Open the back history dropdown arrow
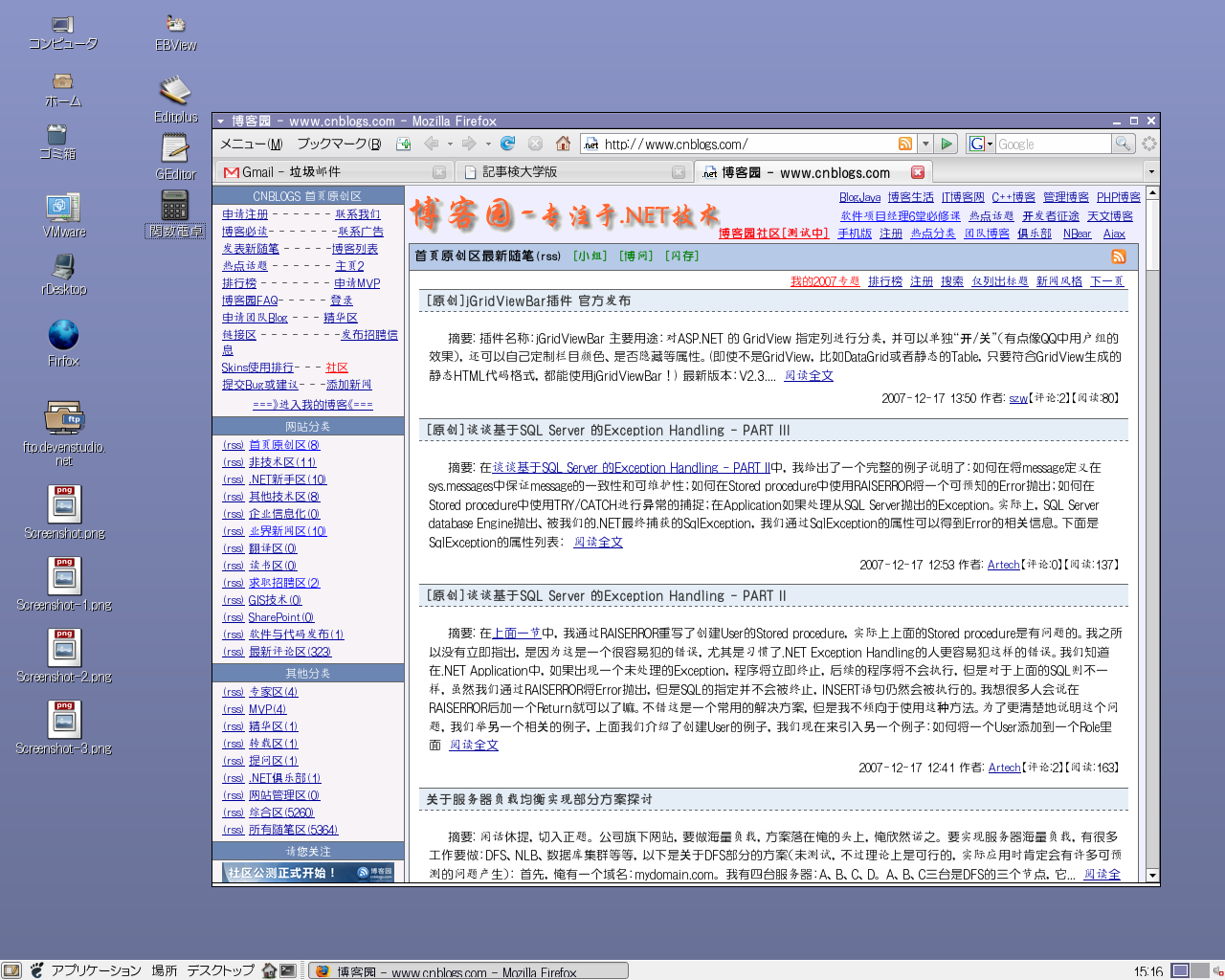Viewport: 1225px width, 980px height. (x=450, y=144)
